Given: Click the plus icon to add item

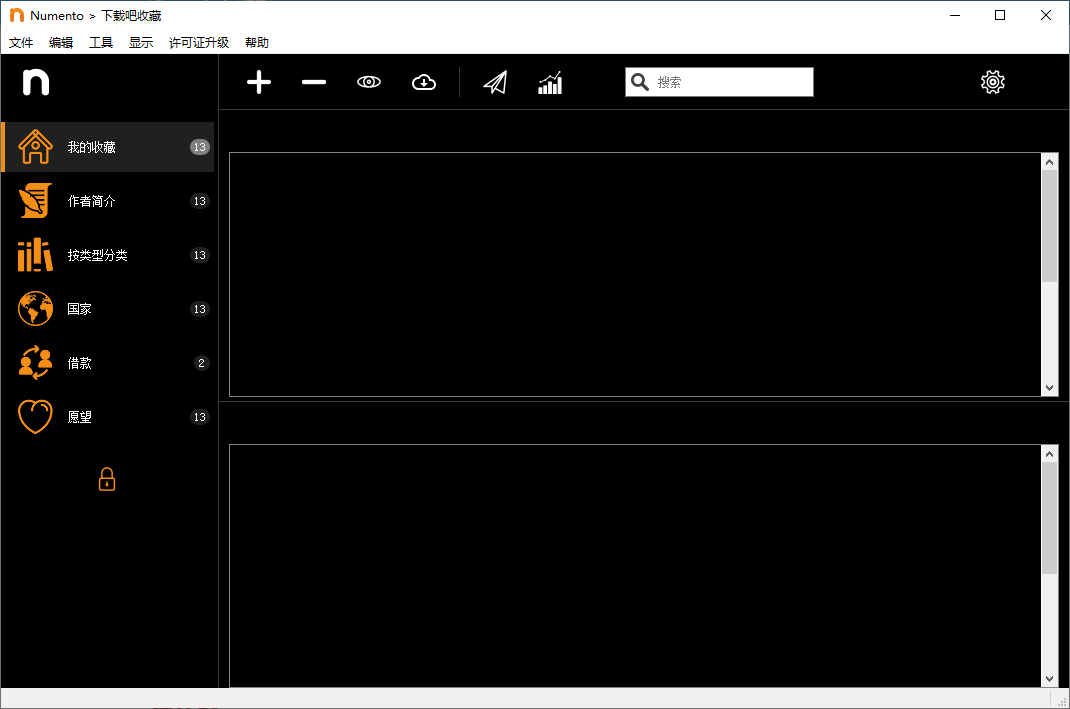Looking at the screenshot, I should click(x=259, y=83).
